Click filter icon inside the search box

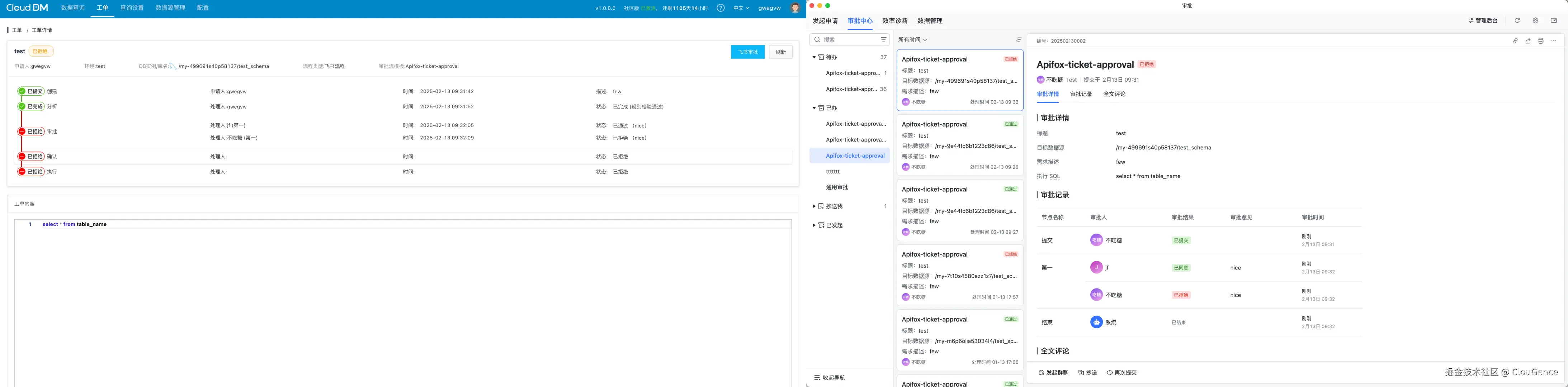pyautogui.click(x=883, y=39)
